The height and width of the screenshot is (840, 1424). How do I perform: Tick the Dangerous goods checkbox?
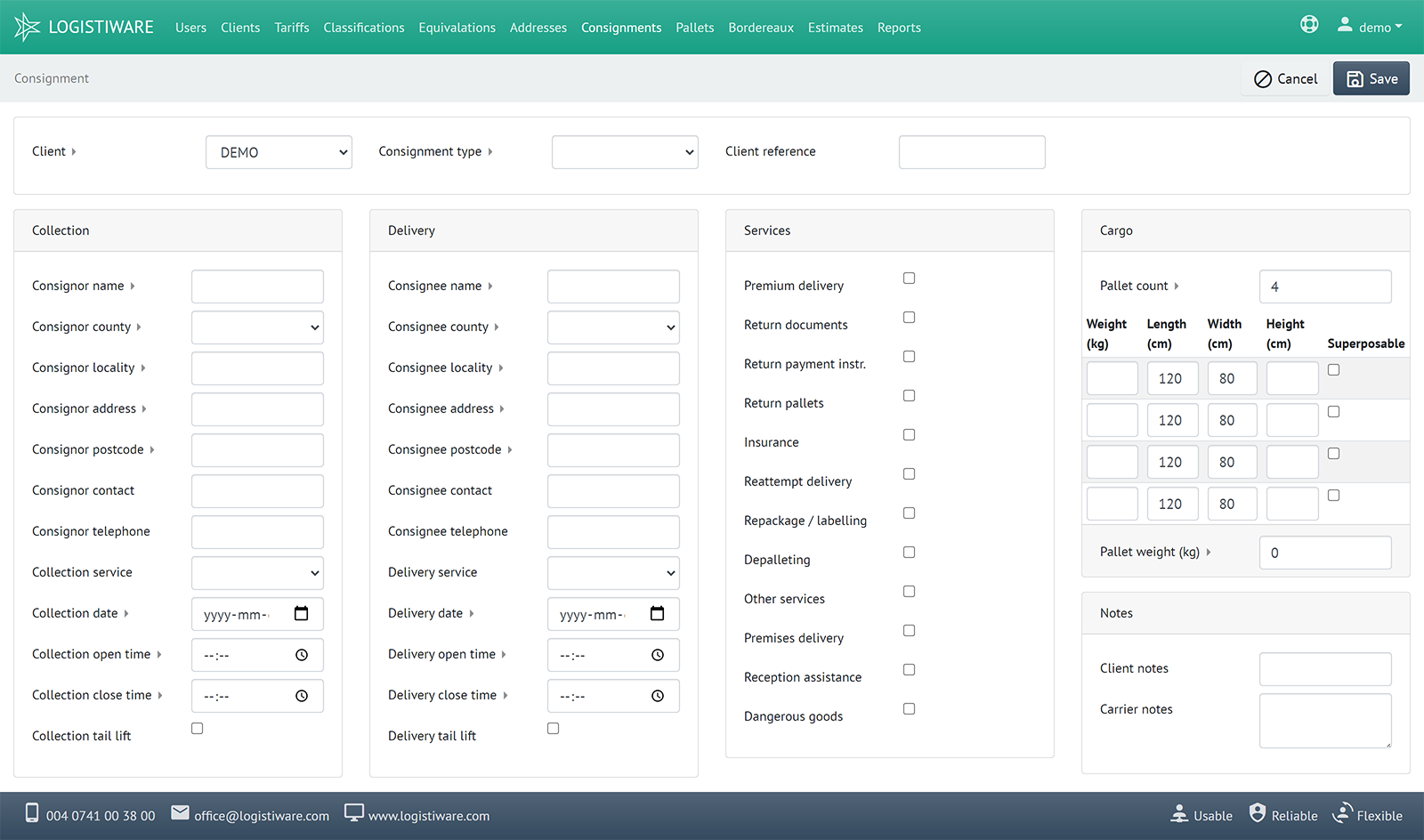[909, 709]
